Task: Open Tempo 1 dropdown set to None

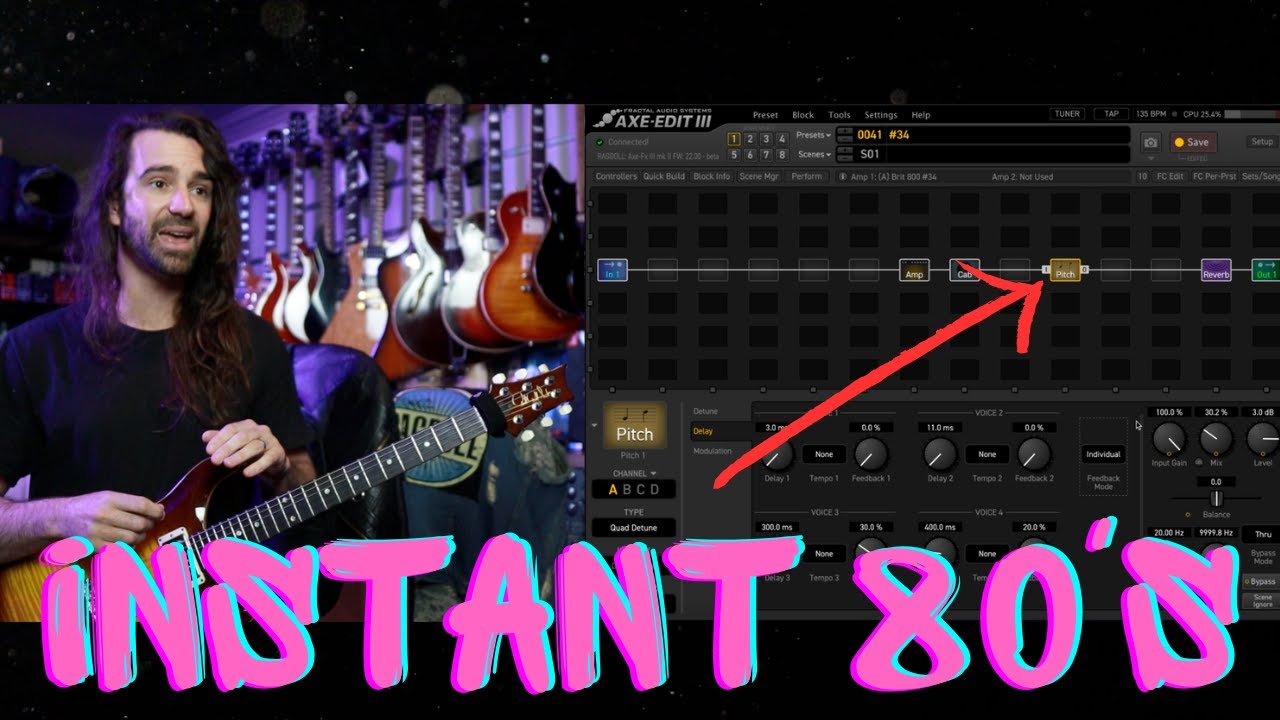Action: pos(824,454)
